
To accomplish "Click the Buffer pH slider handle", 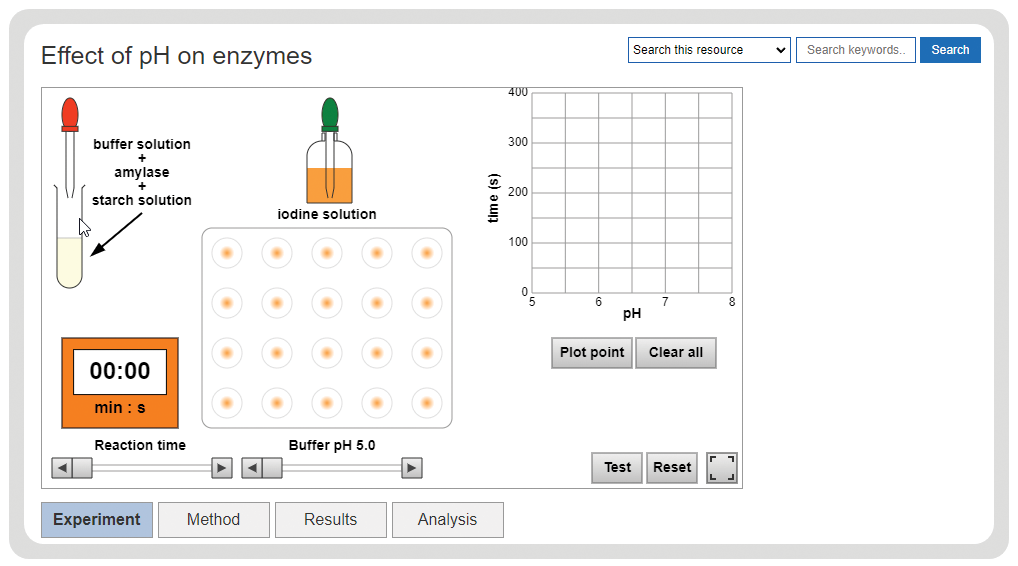I will tap(273, 468).
